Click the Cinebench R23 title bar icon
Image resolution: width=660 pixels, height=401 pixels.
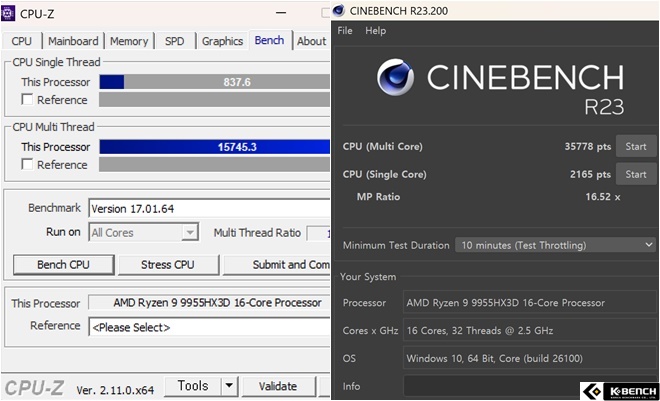(339, 11)
